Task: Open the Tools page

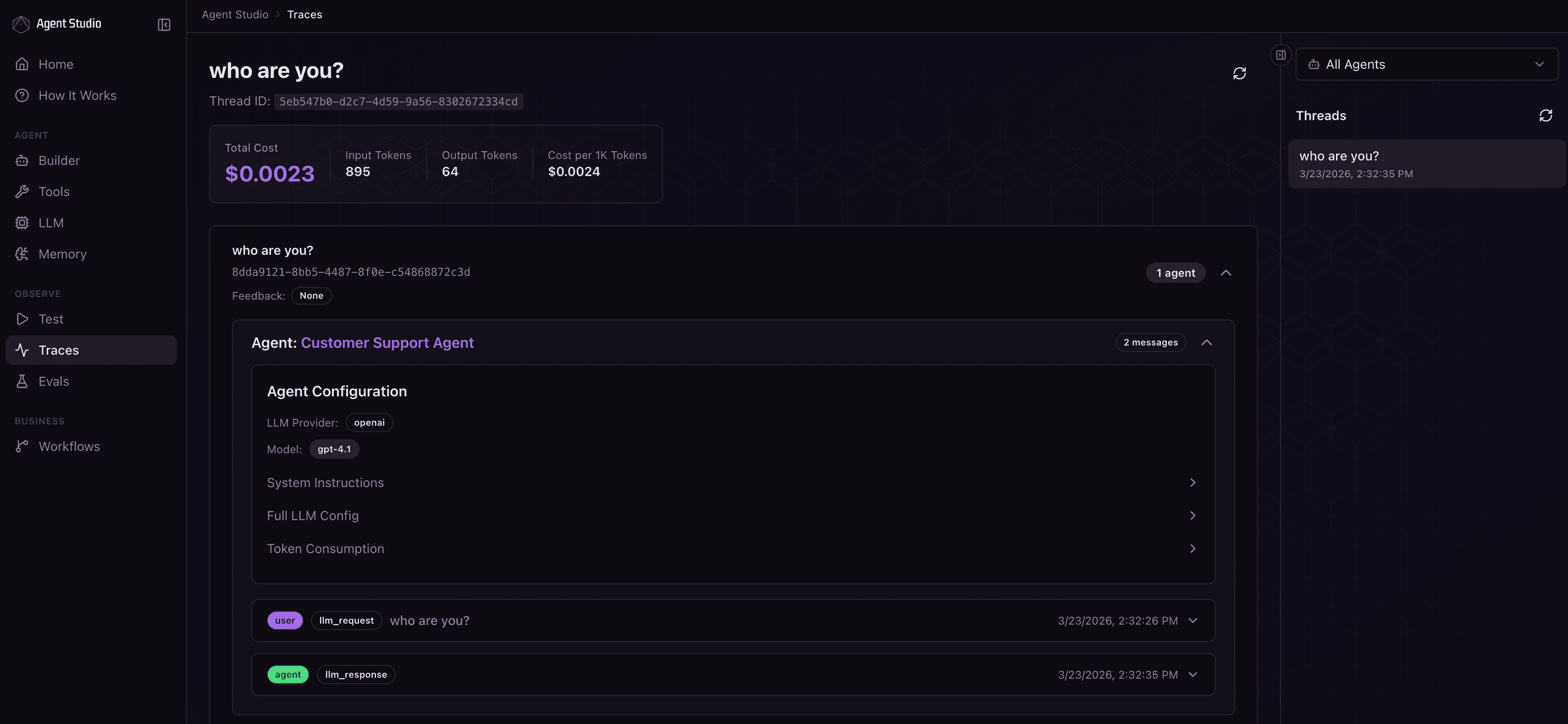Action: [x=54, y=192]
